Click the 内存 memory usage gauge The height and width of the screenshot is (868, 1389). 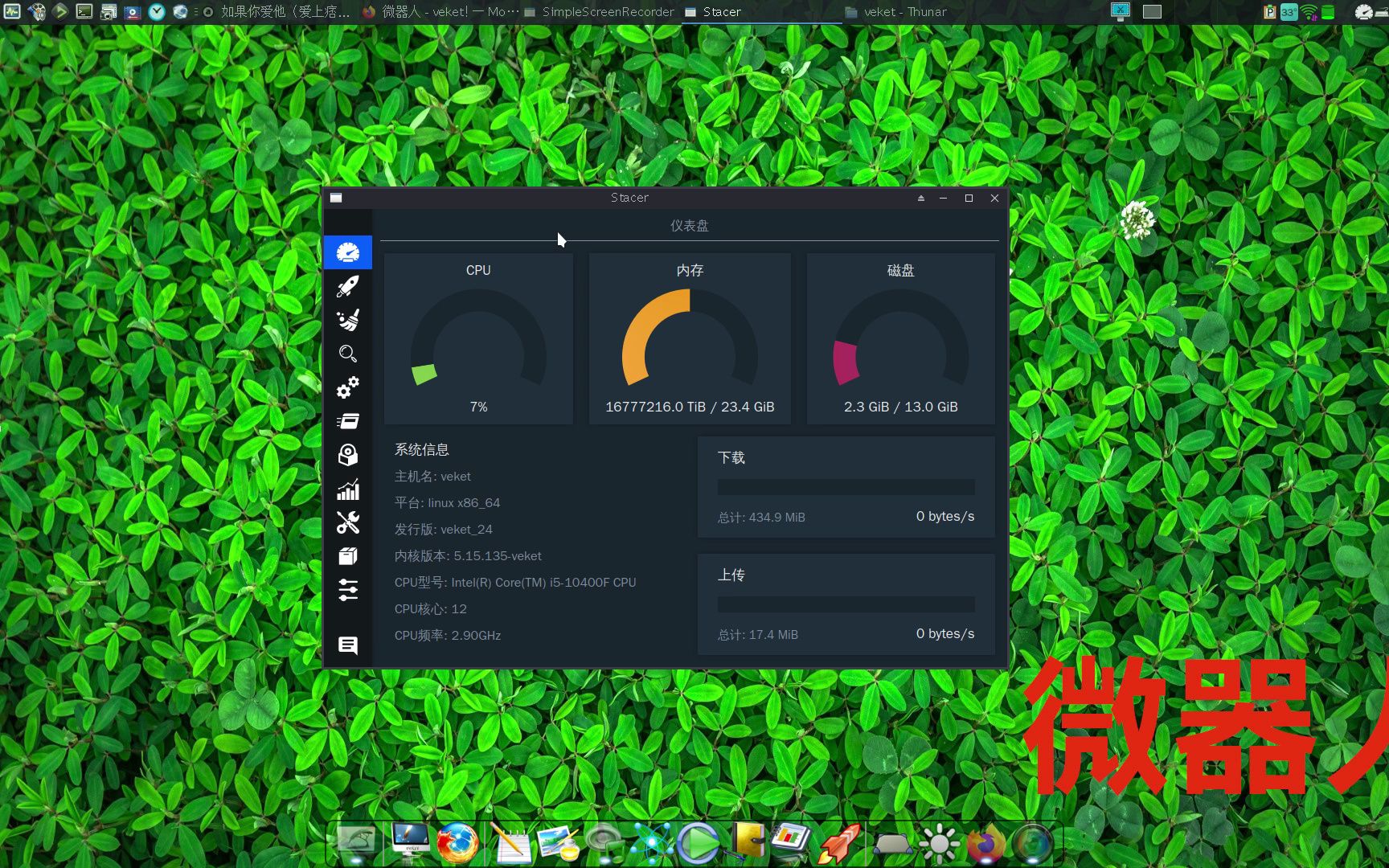pyautogui.click(x=690, y=338)
